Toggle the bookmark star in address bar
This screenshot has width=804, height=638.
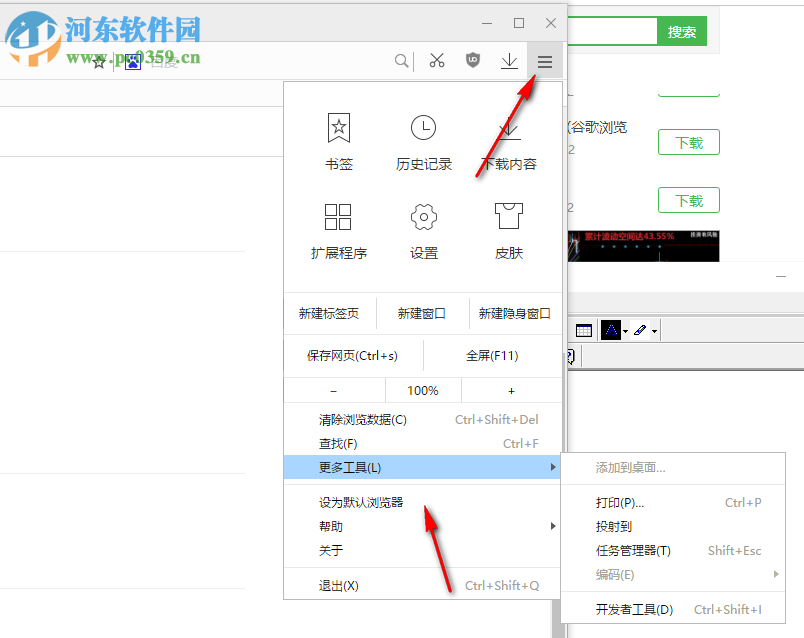pos(98,61)
